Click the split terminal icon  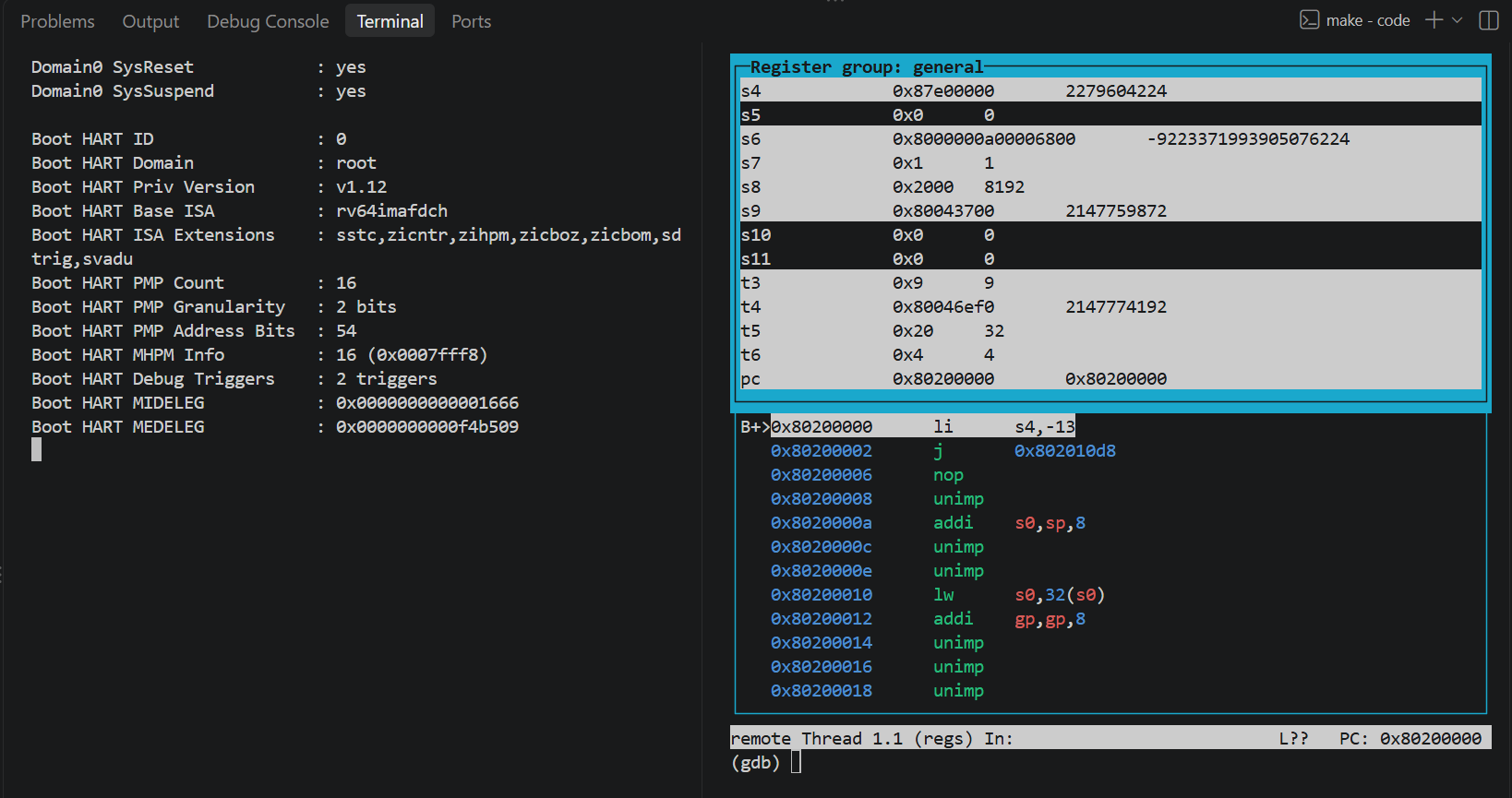coord(1489,20)
